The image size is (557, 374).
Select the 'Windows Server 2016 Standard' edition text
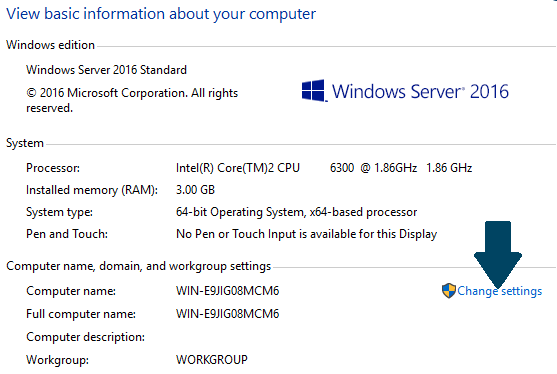point(106,70)
